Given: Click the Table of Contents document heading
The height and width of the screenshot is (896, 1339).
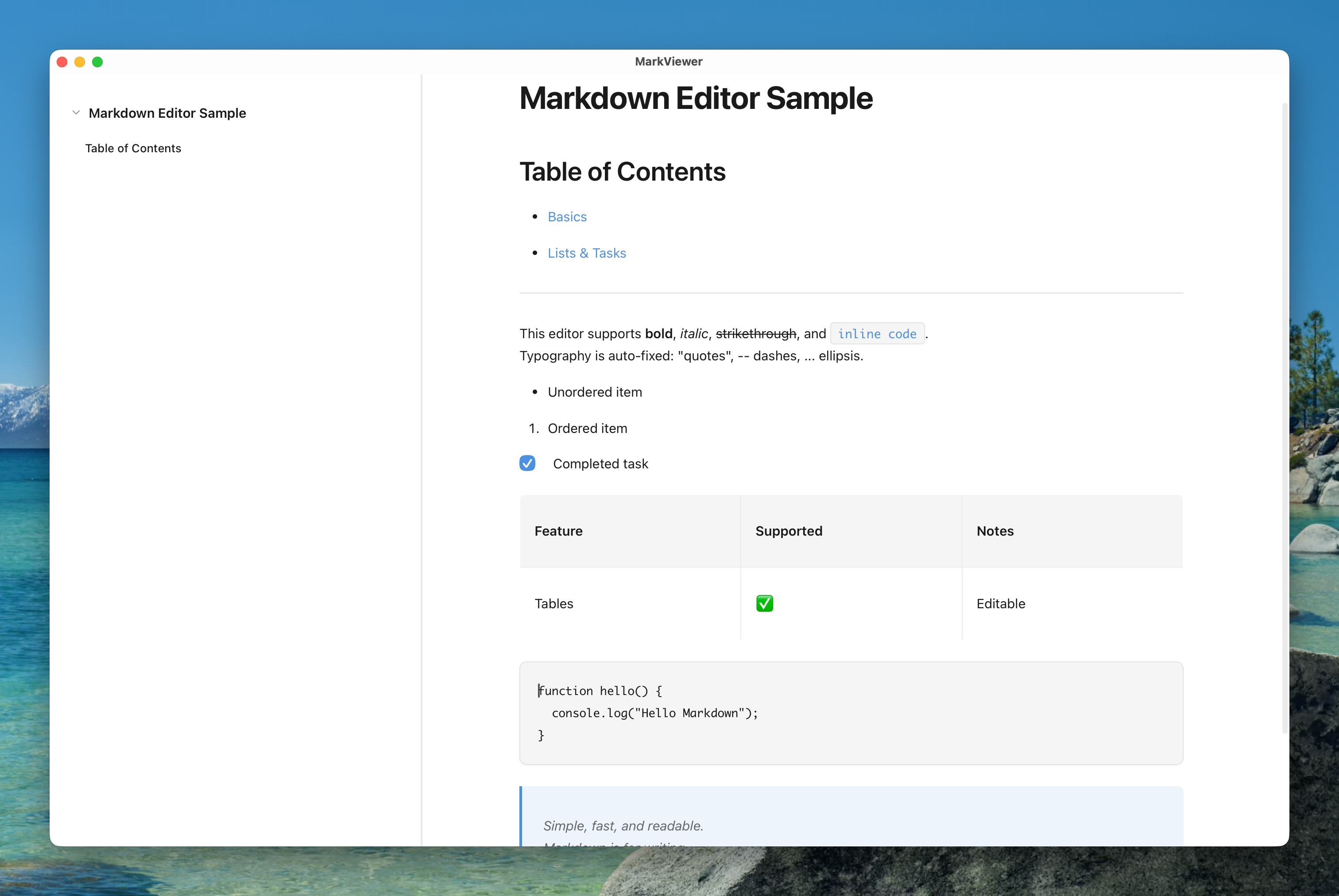Looking at the screenshot, I should click(623, 171).
